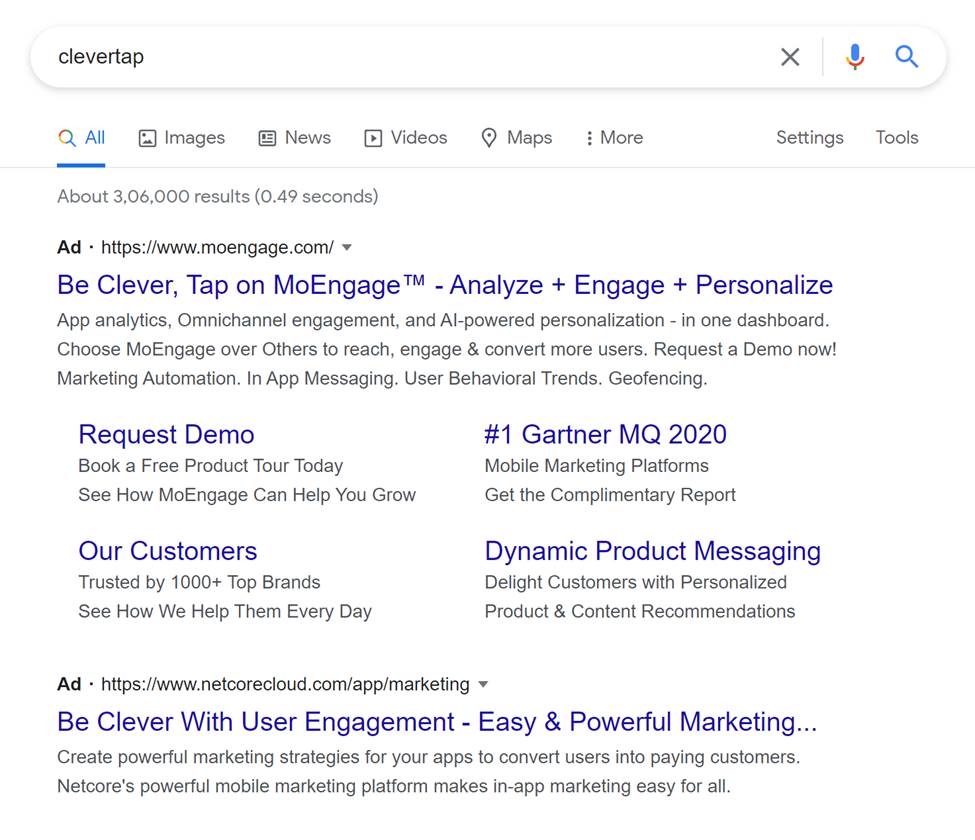This screenshot has height=840, width=975.
Task: Open the Our Customers sitelink
Action: click(168, 551)
